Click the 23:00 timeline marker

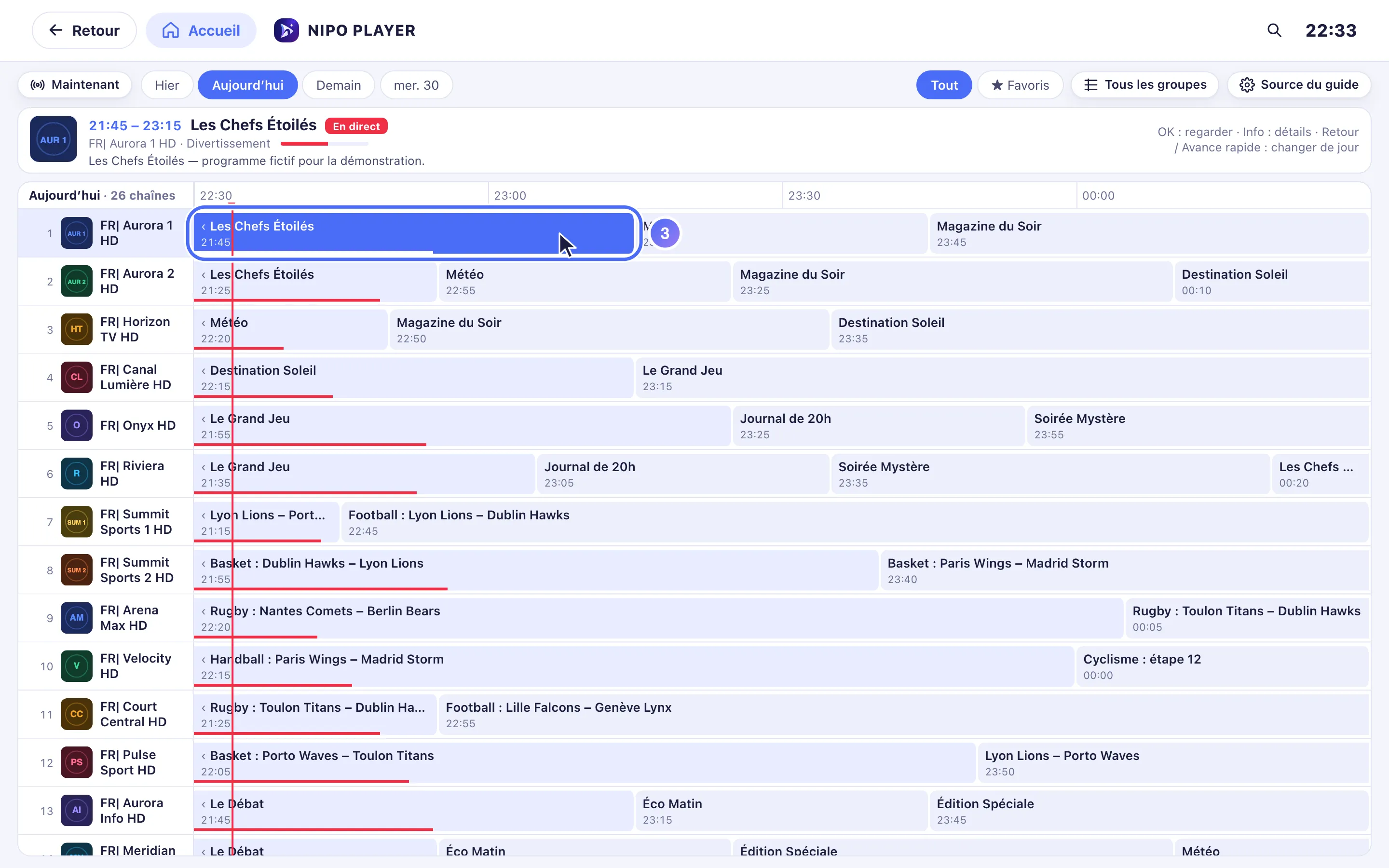coord(510,196)
